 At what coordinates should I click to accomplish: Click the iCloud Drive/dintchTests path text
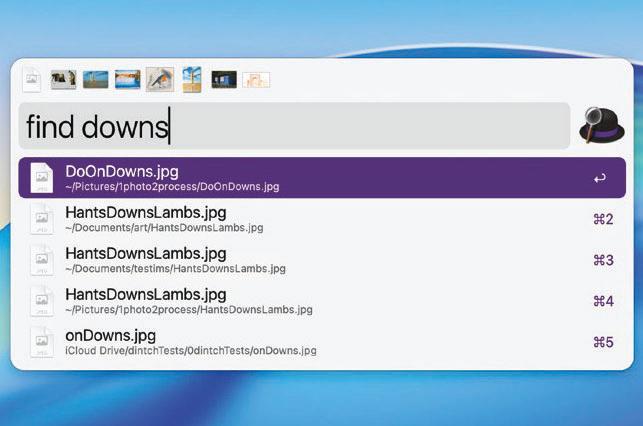pyautogui.click(x=191, y=351)
